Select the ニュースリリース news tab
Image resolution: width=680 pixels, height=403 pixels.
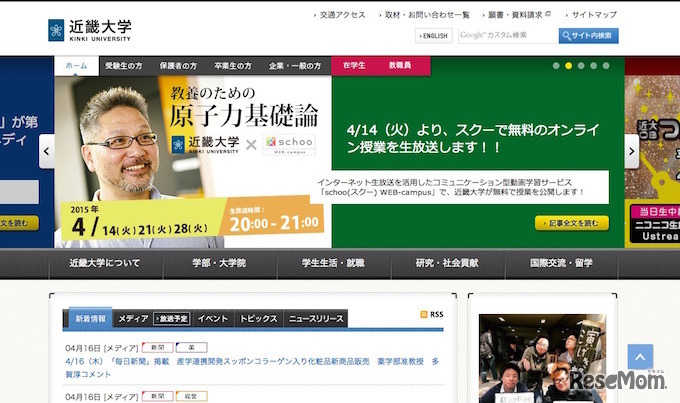316,319
